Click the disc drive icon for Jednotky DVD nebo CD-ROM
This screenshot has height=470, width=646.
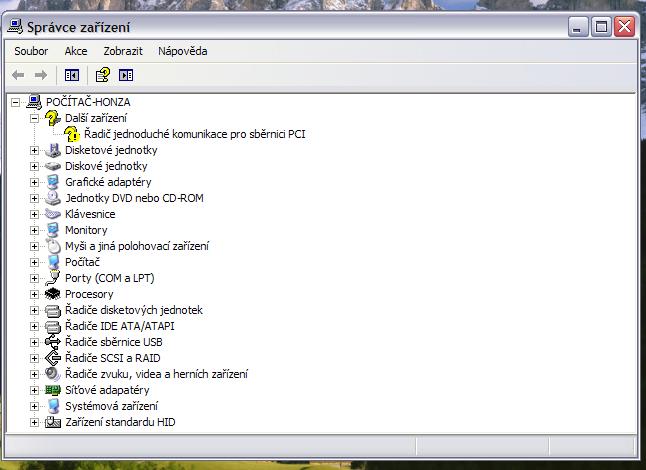click(53, 198)
